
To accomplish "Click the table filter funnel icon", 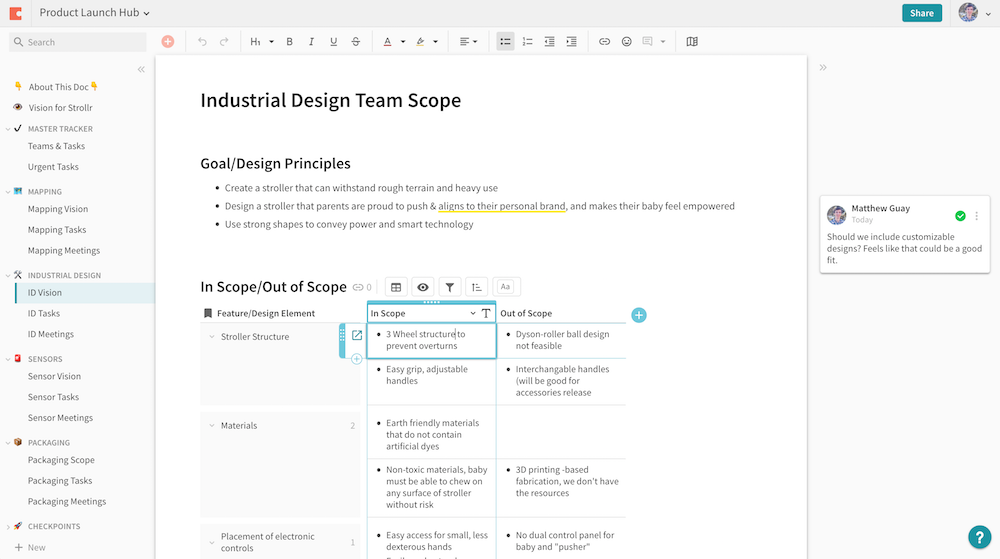I will (450, 287).
